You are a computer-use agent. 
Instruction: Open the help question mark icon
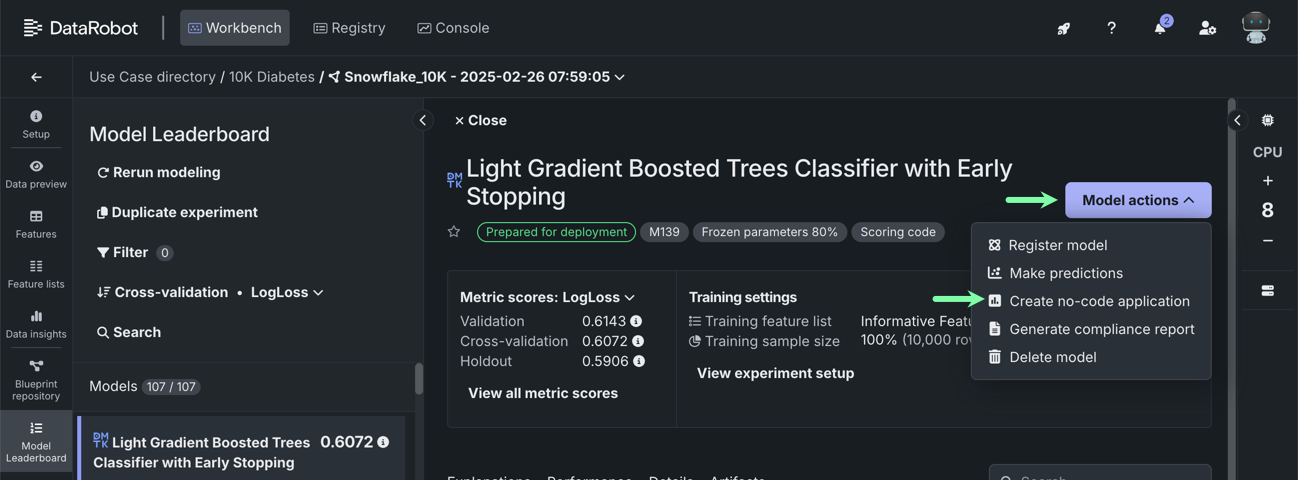[x=1111, y=28]
